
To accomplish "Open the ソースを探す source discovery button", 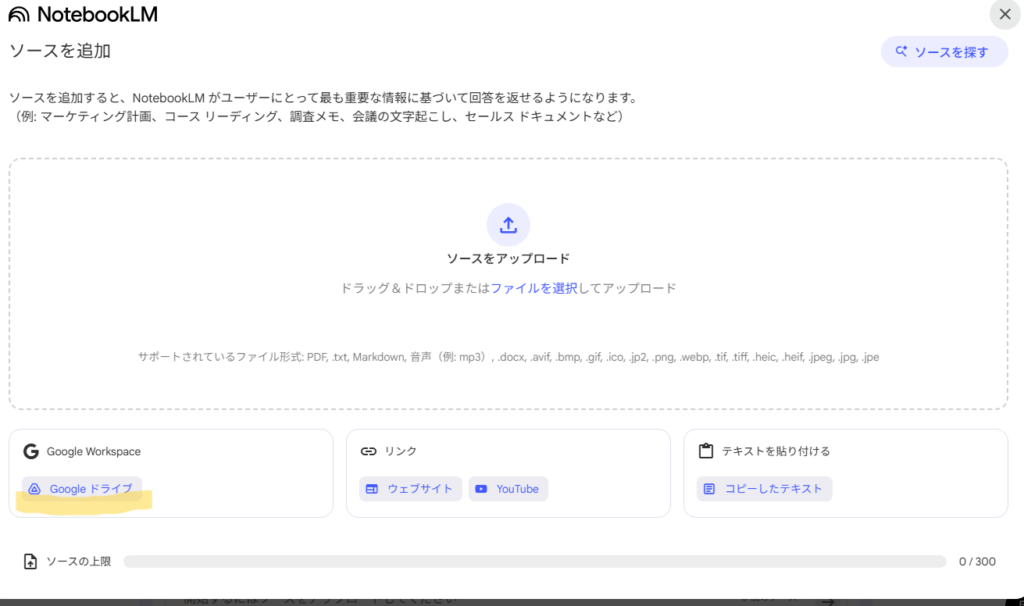I will click(x=943, y=52).
